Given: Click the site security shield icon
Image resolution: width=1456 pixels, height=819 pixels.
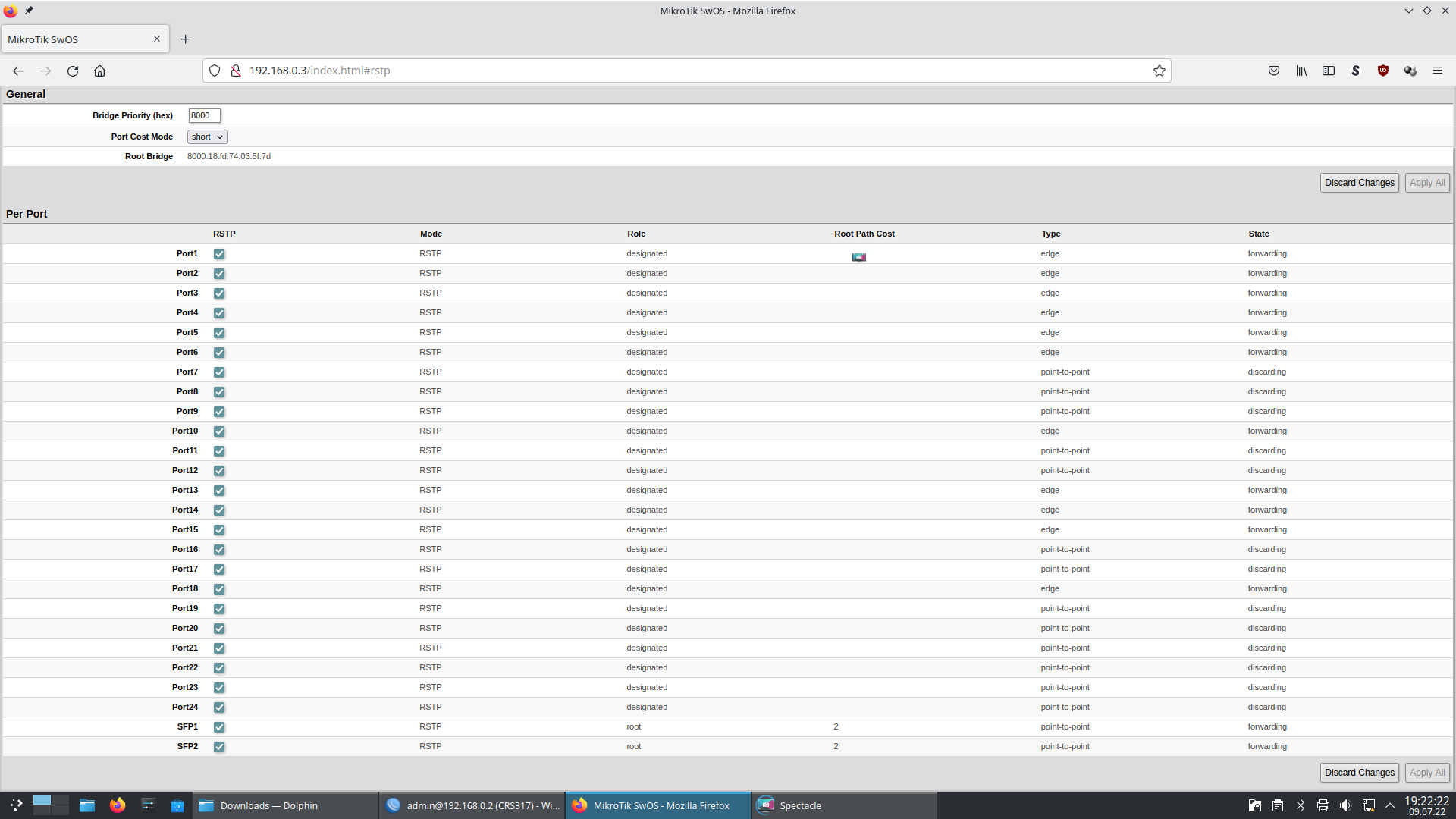Looking at the screenshot, I should 215,71.
